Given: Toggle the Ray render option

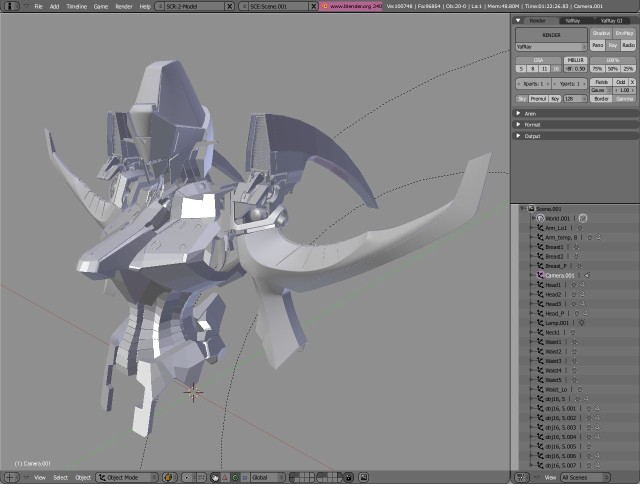Looking at the screenshot, I should [x=613, y=45].
